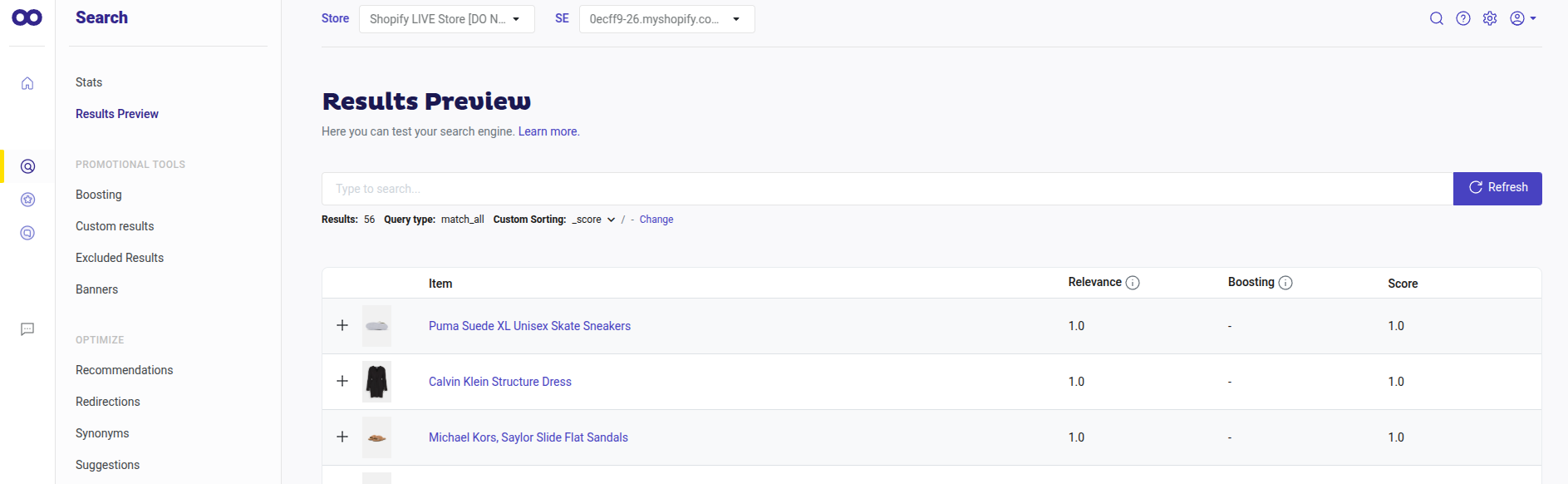1568x484 pixels.
Task: Click the Michael Kors sandals thumbnail
Action: point(376,437)
